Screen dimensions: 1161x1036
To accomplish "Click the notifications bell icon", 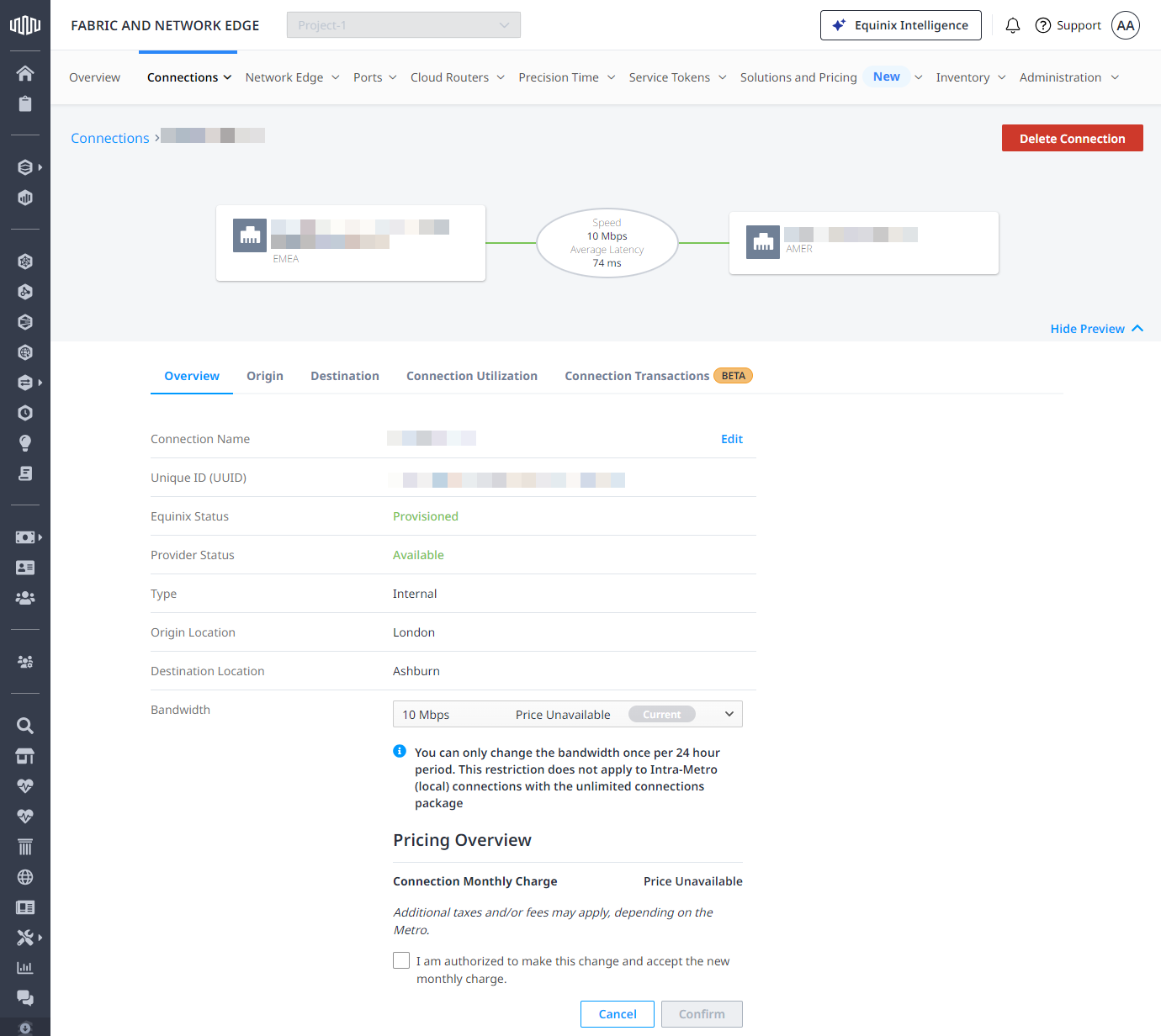I will click(x=1013, y=25).
